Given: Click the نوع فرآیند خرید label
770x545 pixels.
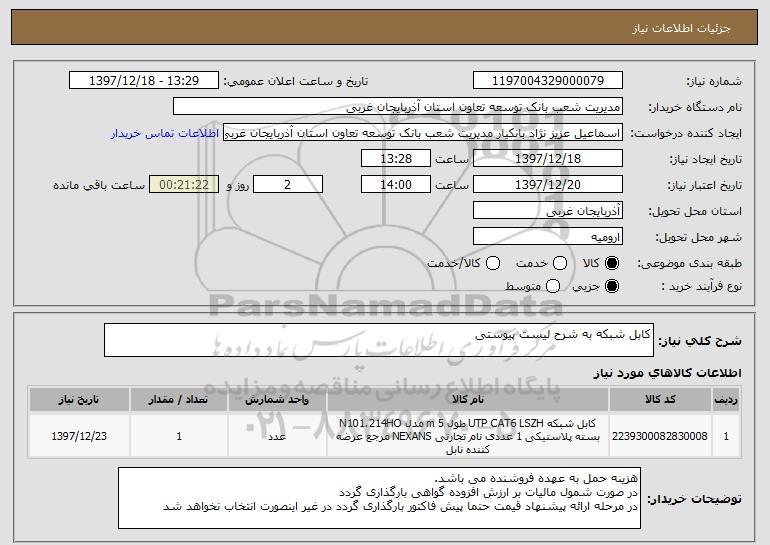Looking at the screenshot, I should tap(701, 286).
